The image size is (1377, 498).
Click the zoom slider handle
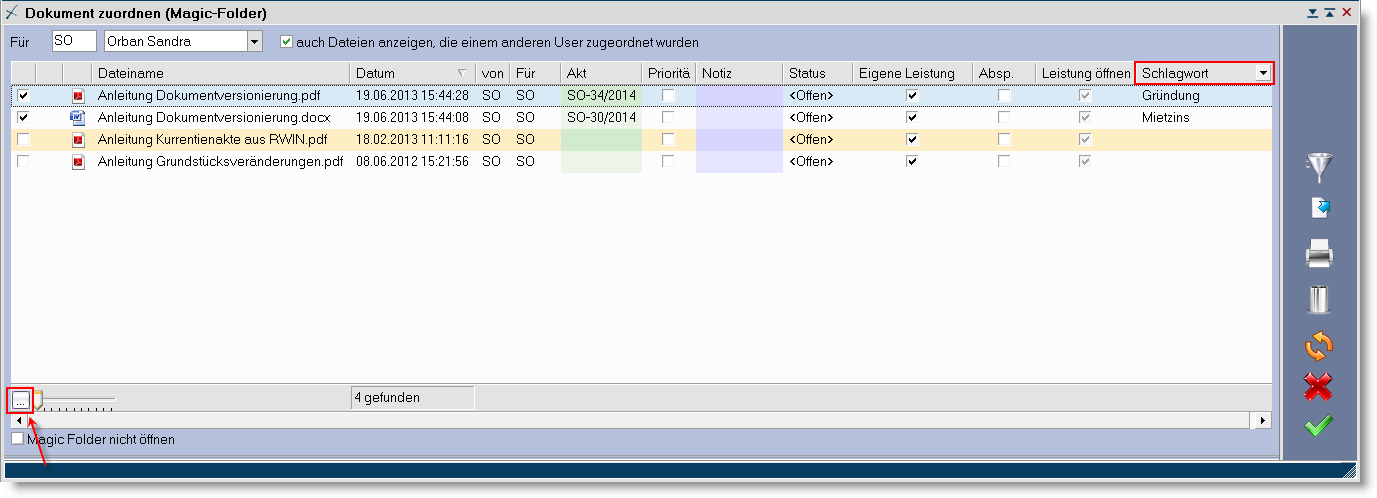tap(39, 401)
